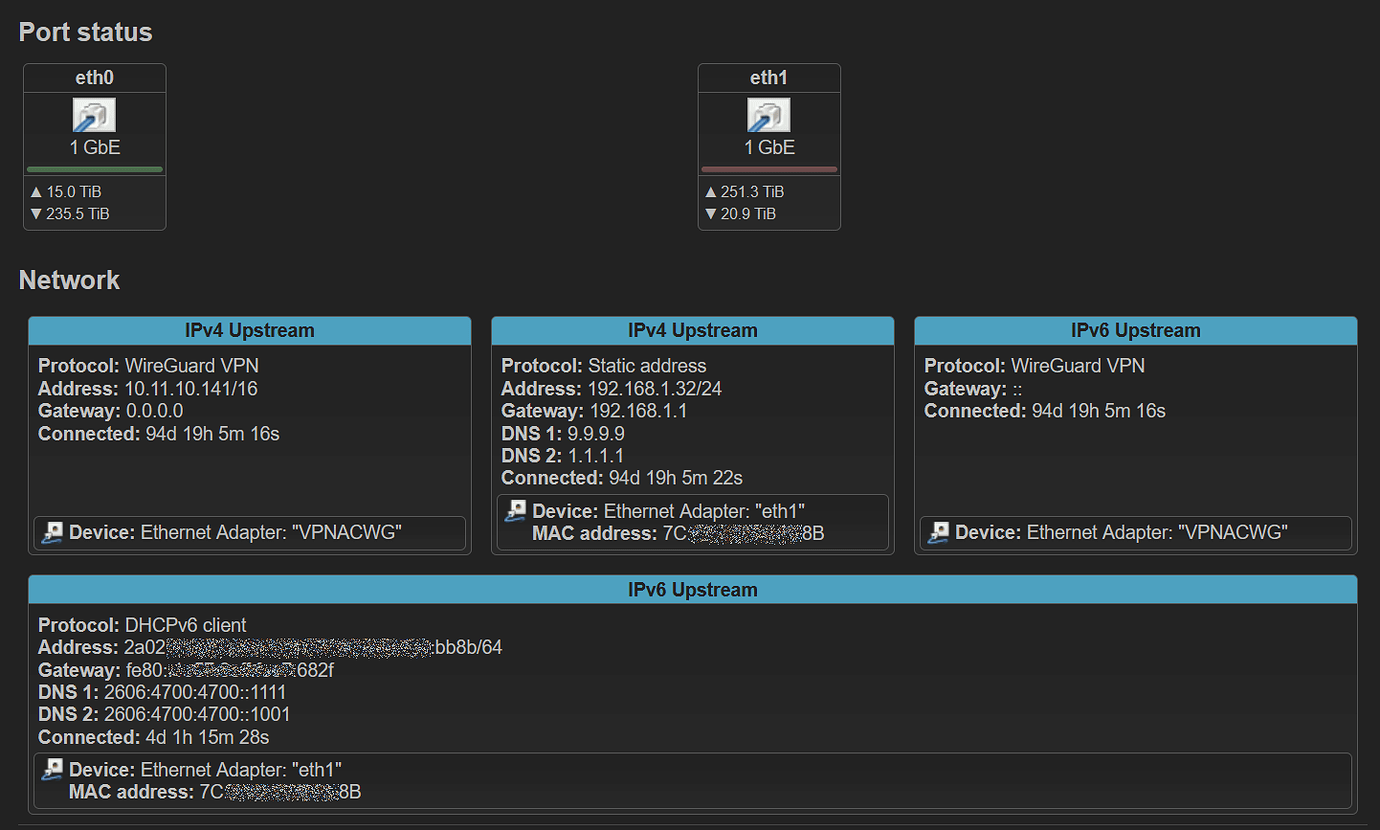
Task: Collapse the WireGuard IPv4 Upstream panel header
Action: [251, 330]
